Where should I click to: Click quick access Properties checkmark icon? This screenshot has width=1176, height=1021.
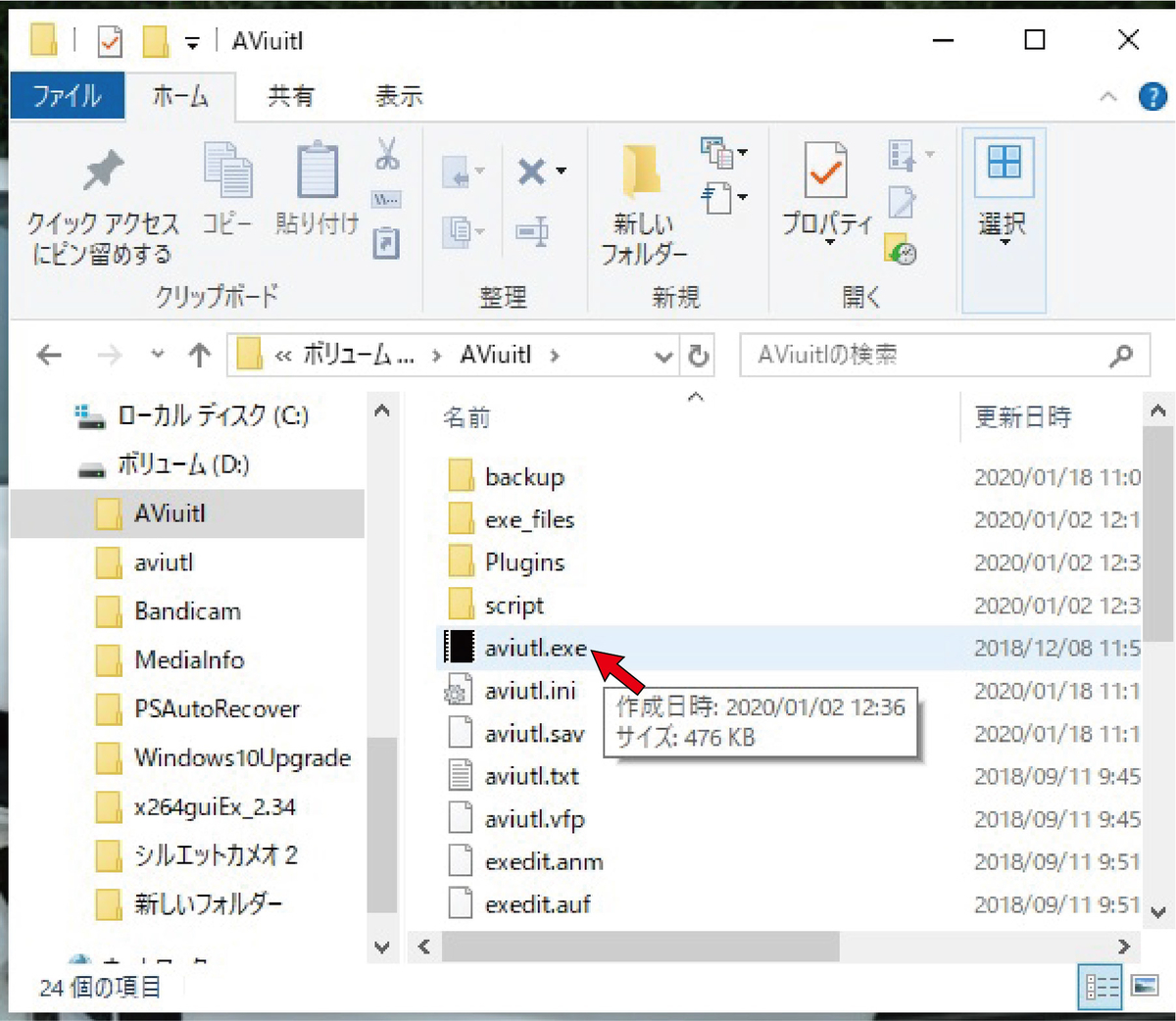pyautogui.click(x=111, y=42)
